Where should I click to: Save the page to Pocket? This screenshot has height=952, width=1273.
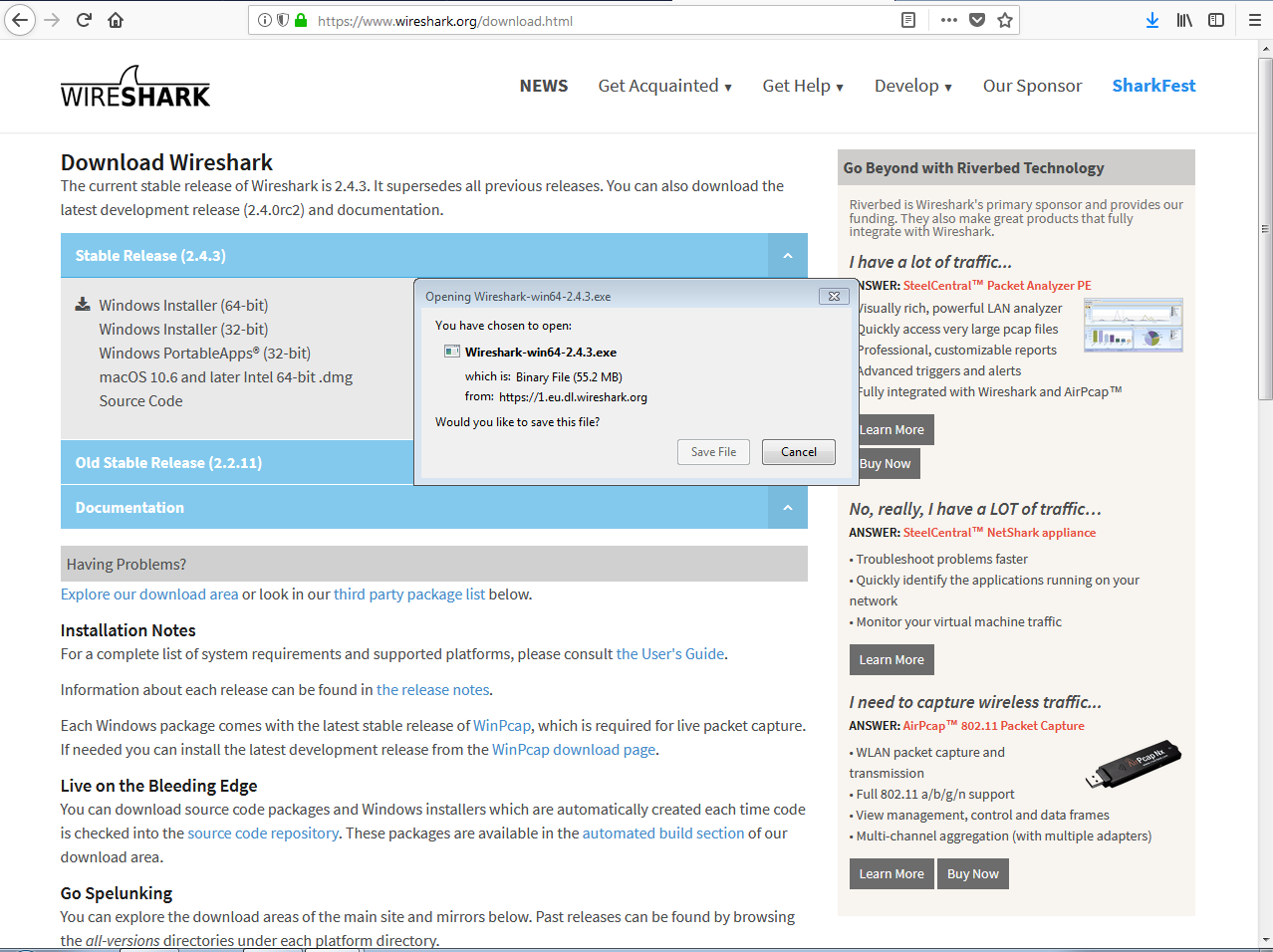pos(977,20)
